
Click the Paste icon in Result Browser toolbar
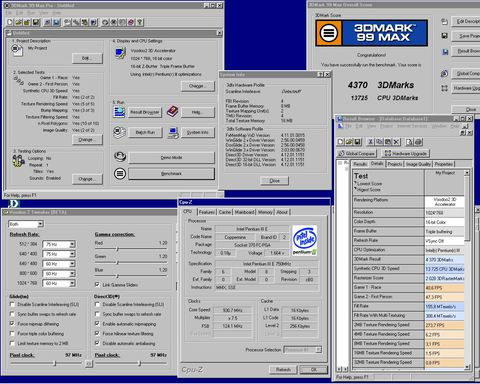[x=387, y=142]
